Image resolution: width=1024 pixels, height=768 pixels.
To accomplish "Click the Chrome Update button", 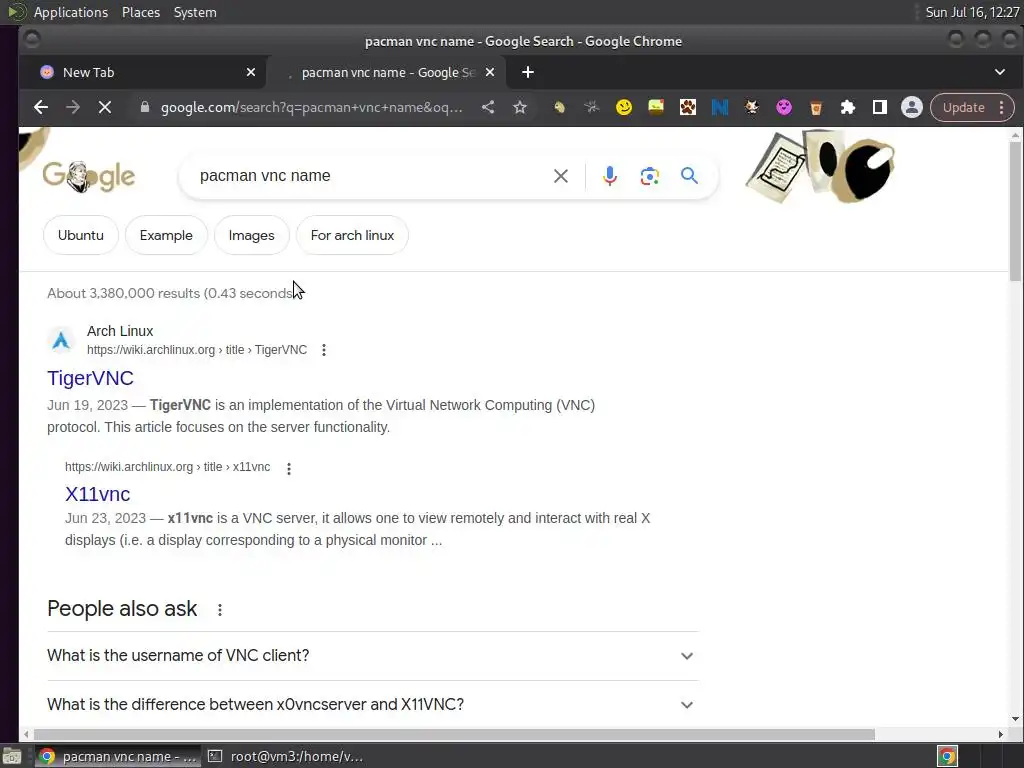I will pos(963,108).
